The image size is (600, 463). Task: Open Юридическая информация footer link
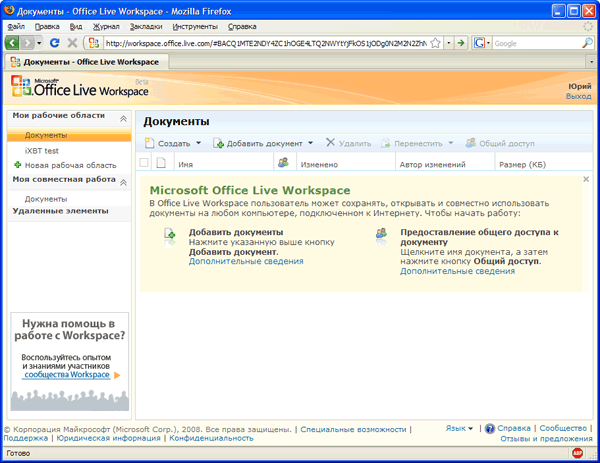tap(109, 438)
